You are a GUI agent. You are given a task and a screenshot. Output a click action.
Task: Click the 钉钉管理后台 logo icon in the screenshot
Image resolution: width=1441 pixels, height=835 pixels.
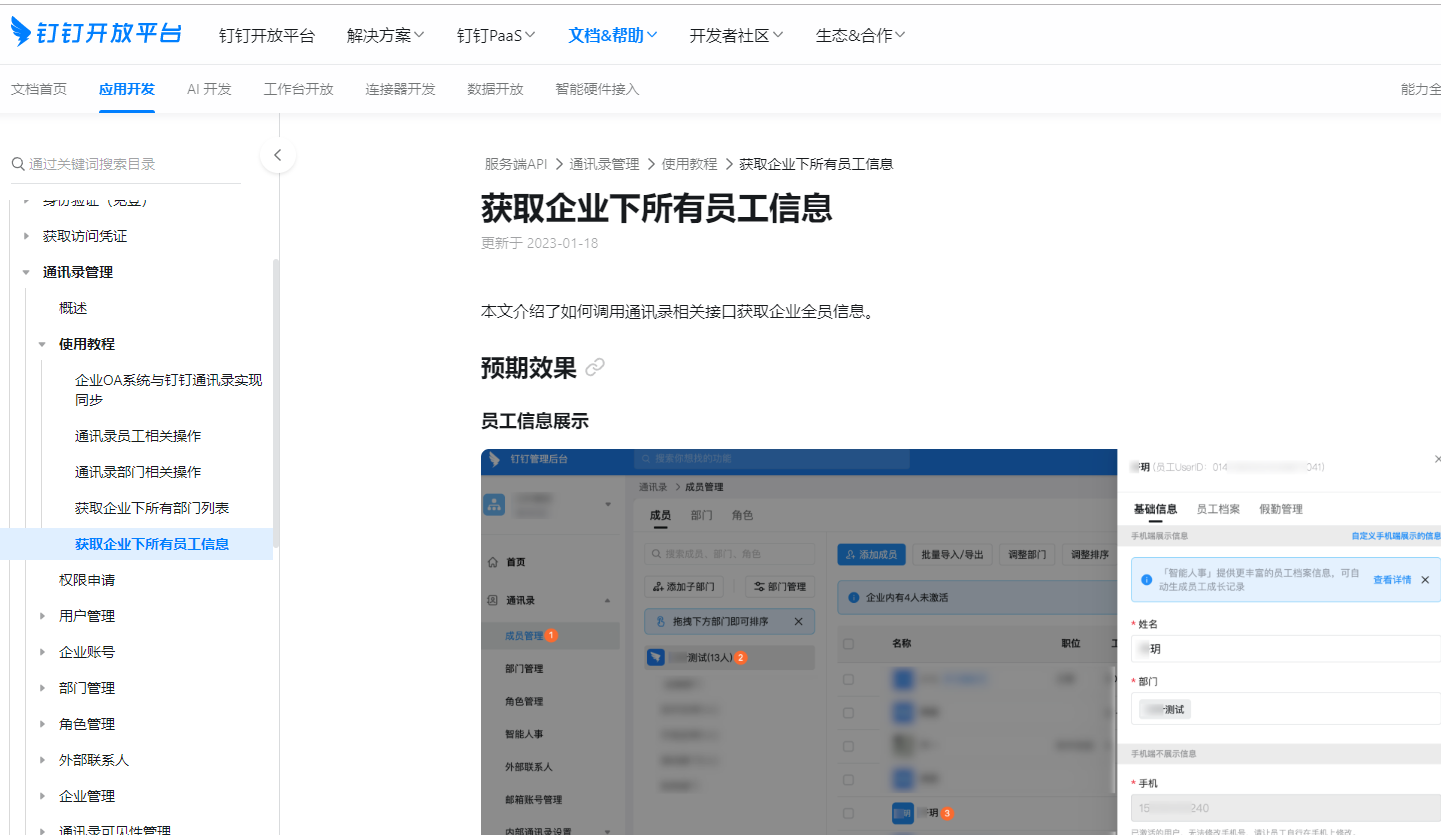tap(496, 460)
